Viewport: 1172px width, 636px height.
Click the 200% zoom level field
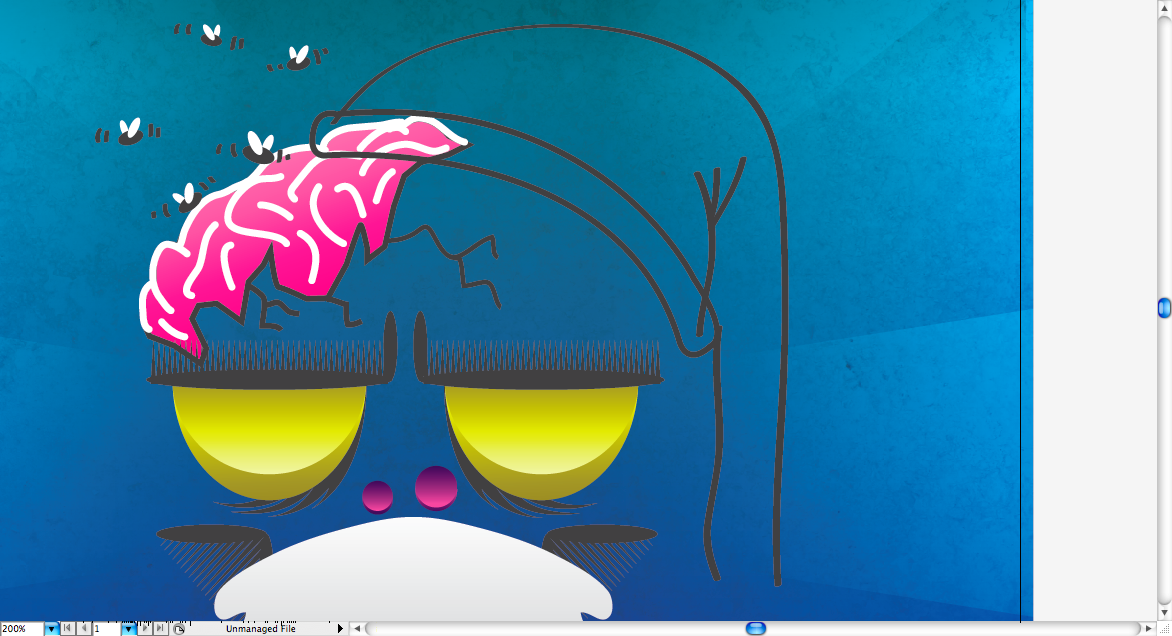[21, 629]
